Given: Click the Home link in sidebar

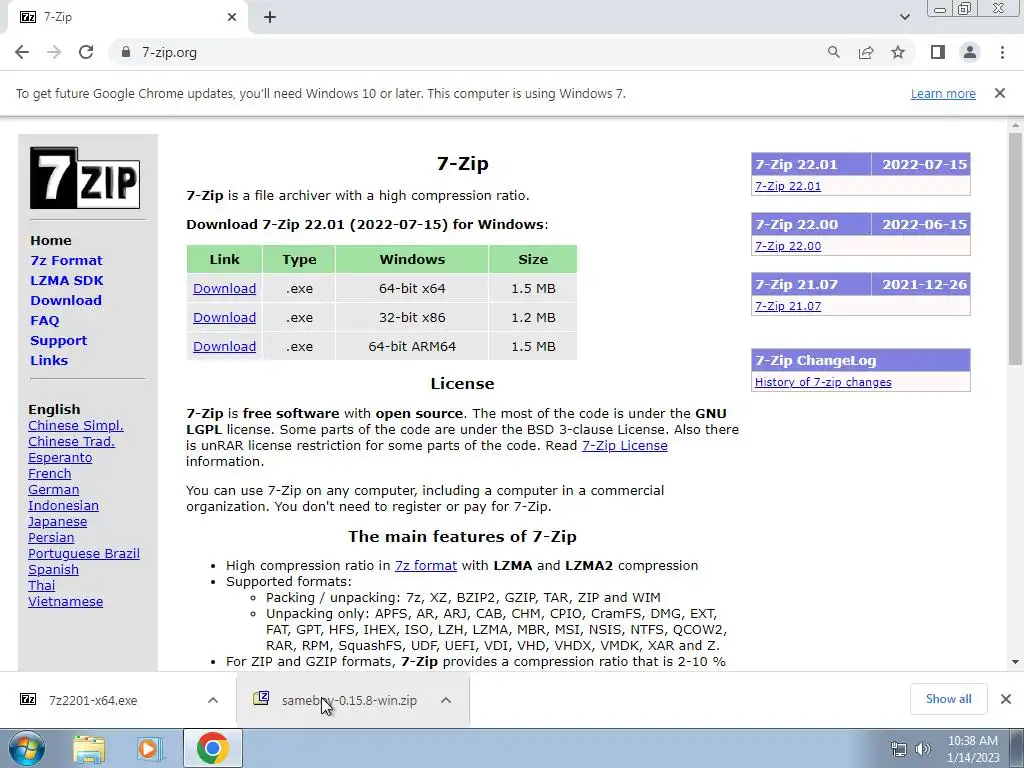Looking at the screenshot, I should [x=51, y=240].
